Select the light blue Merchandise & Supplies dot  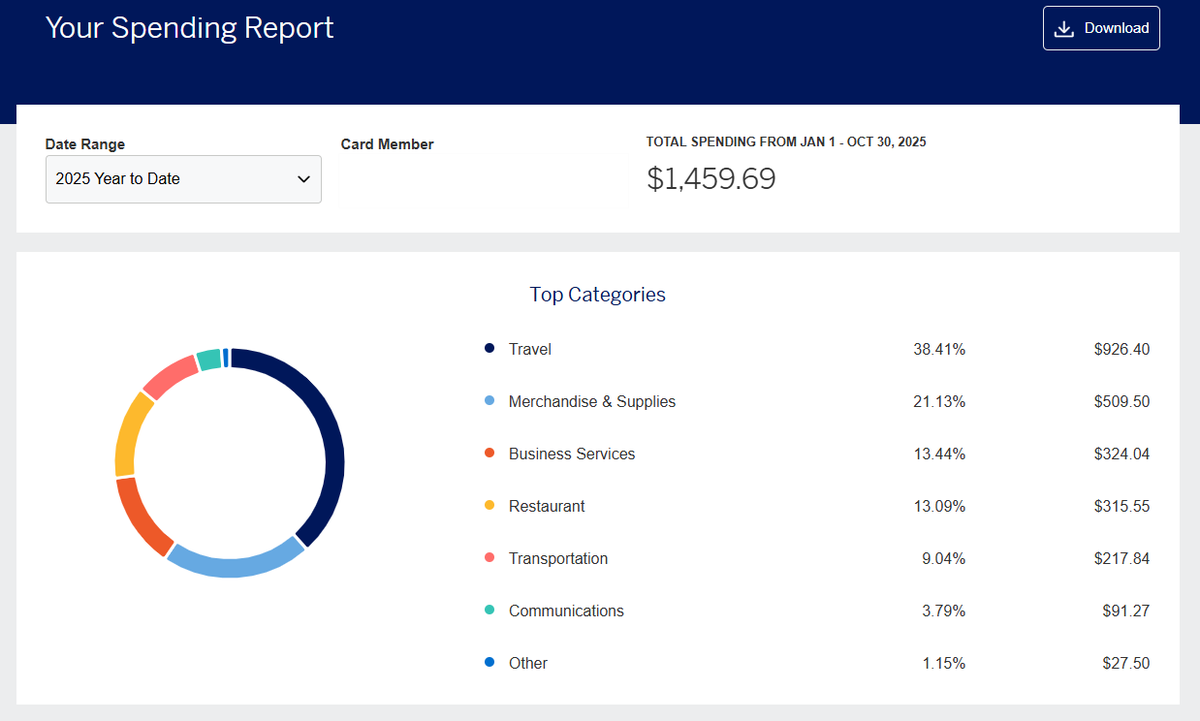pos(489,401)
